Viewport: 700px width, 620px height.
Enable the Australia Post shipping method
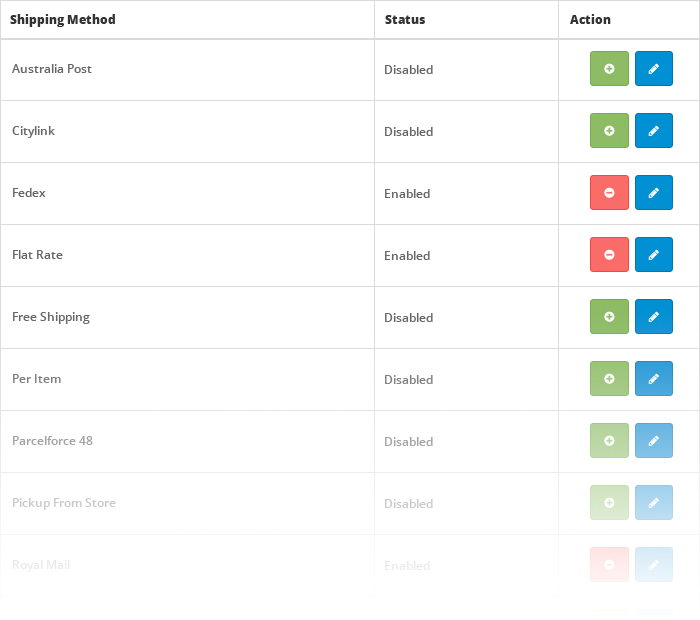[x=609, y=69]
